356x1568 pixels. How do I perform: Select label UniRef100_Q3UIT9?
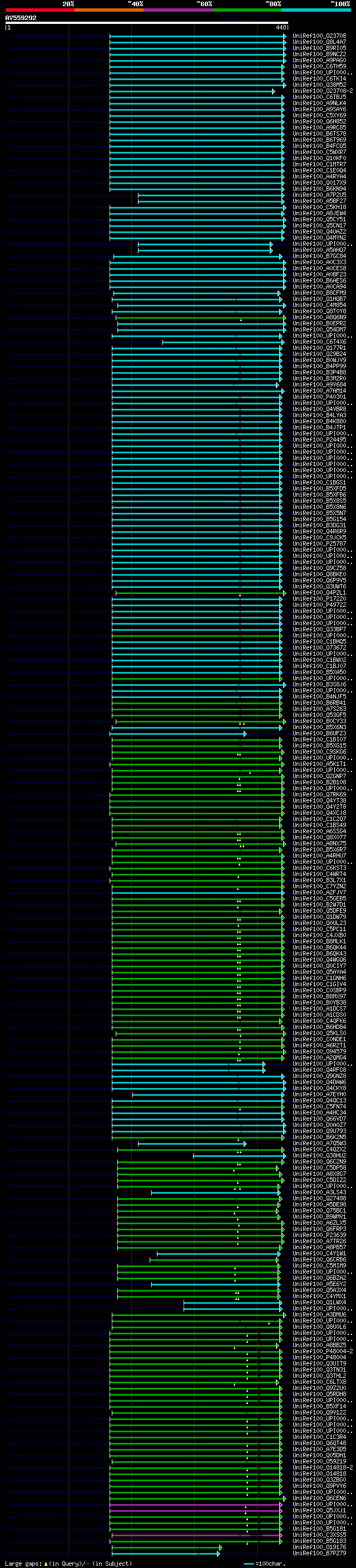pos(319,1363)
